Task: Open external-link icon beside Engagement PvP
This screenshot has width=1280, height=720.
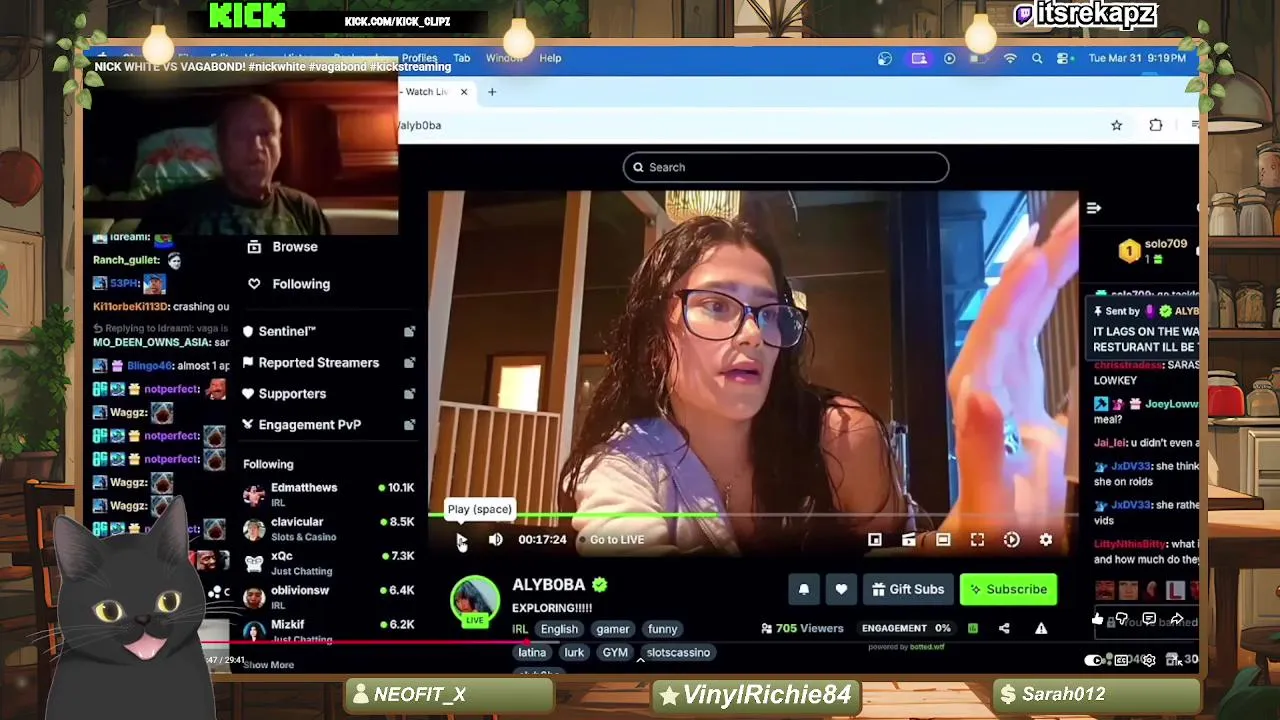Action: click(409, 425)
